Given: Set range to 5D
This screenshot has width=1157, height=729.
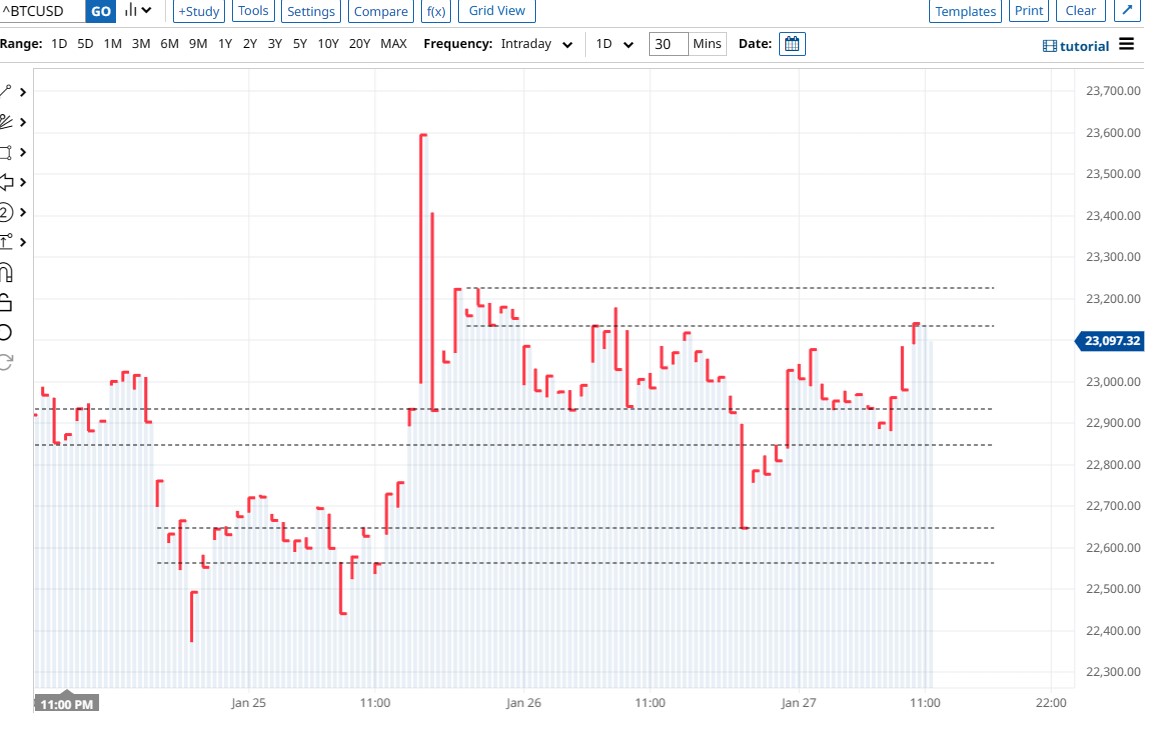Looking at the screenshot, I should coord(85,44).
